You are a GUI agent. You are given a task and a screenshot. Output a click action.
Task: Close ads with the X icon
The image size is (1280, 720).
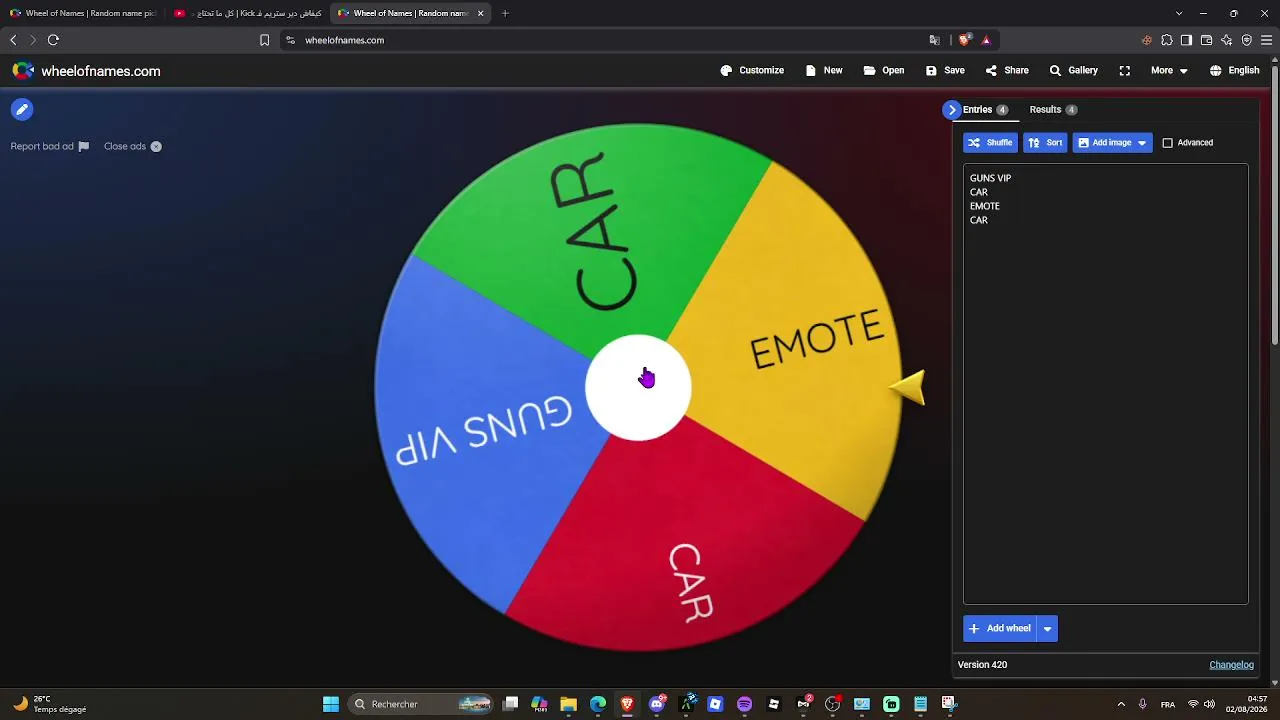(156, 147)
